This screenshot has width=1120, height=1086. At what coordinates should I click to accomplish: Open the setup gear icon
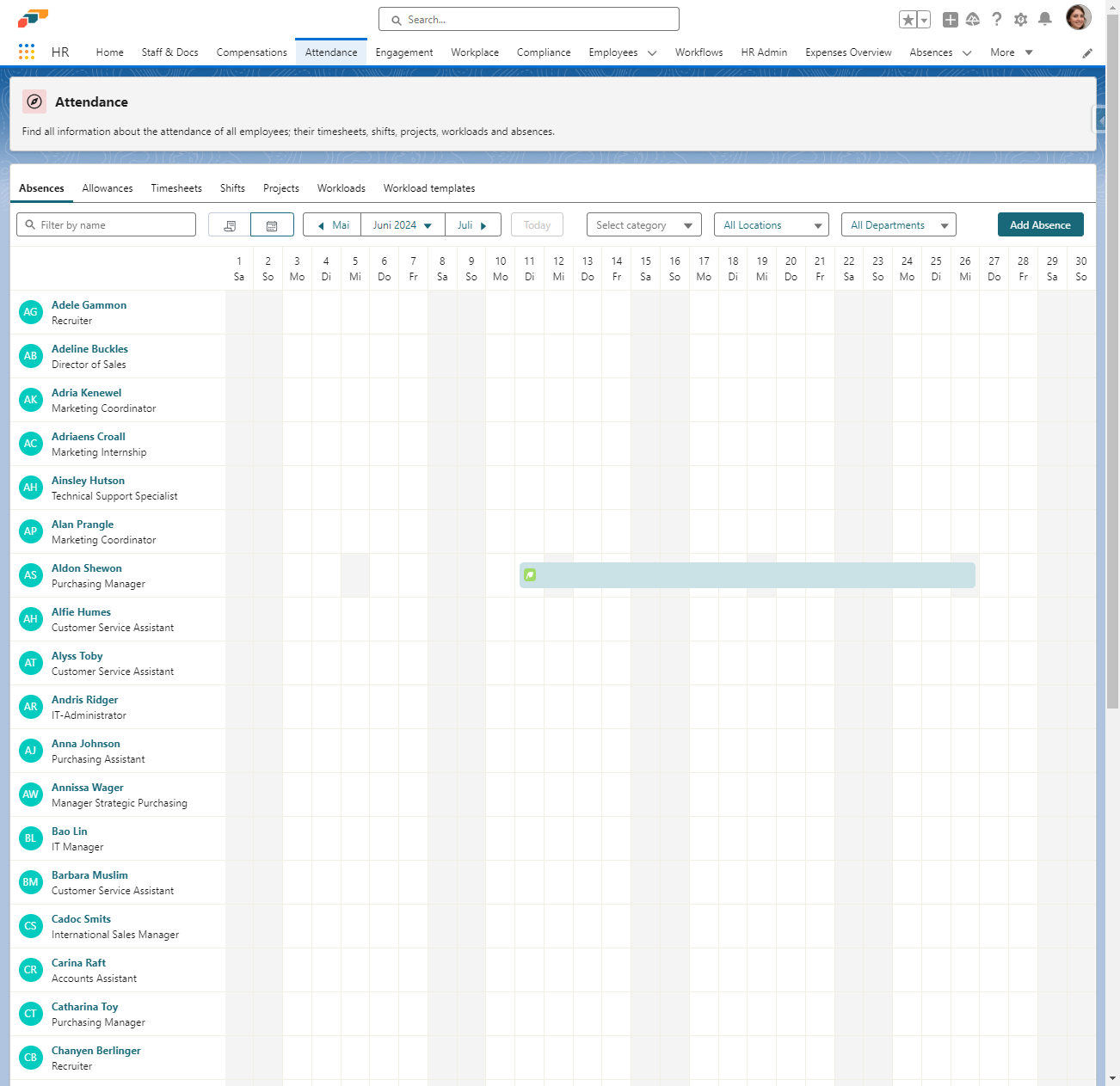[1020, 20]
